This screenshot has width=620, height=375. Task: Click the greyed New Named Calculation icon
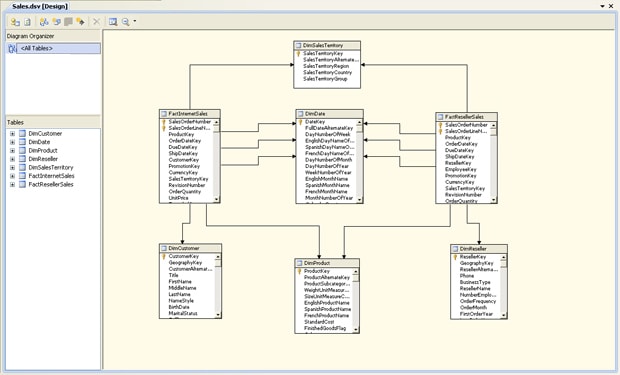[x=68, y=22]
